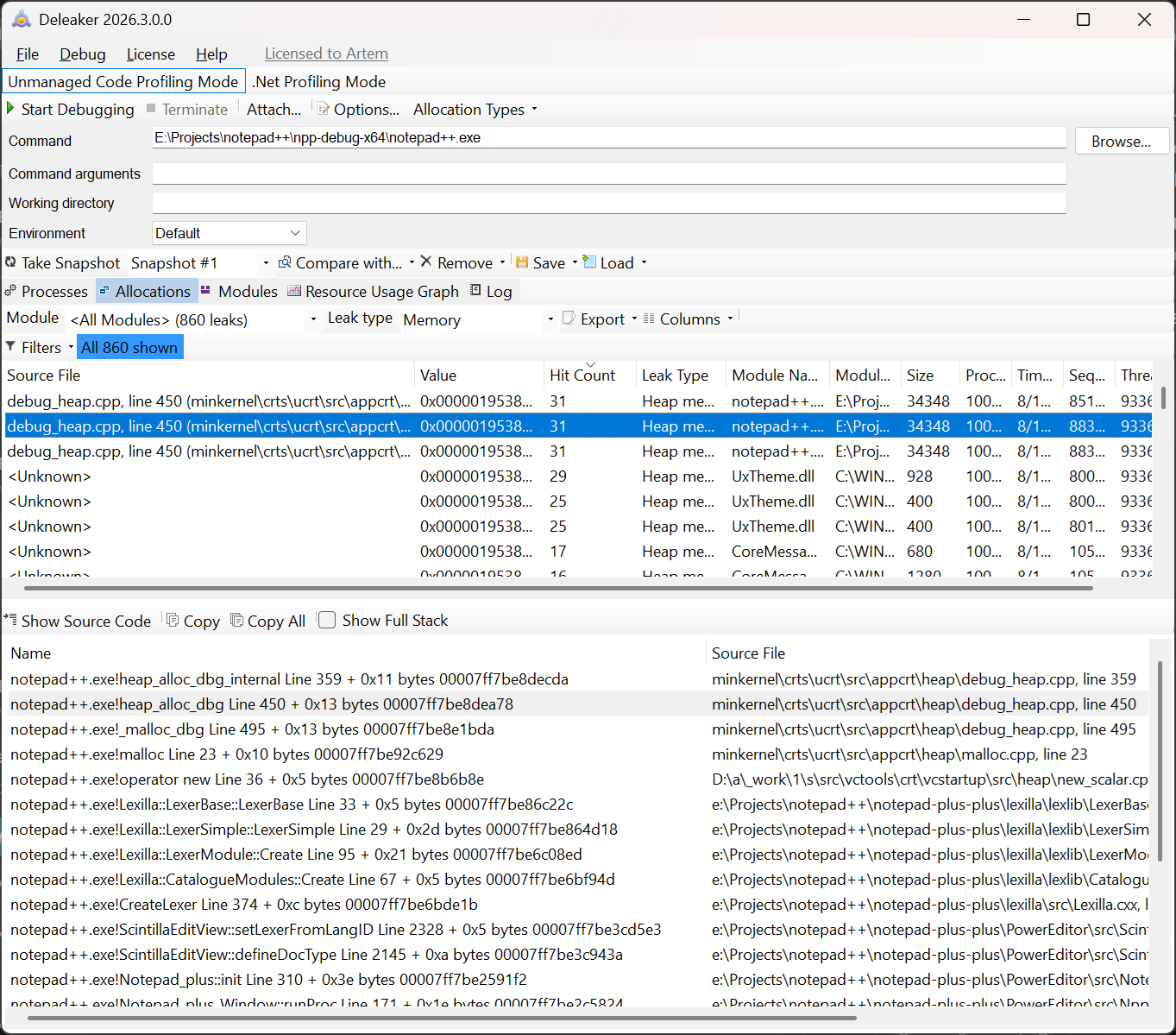Select setLexerFromLangID Line 2328 stack frame
Screen dimensions: 1176x1035
pyautogui.click(x=578, y=930)
